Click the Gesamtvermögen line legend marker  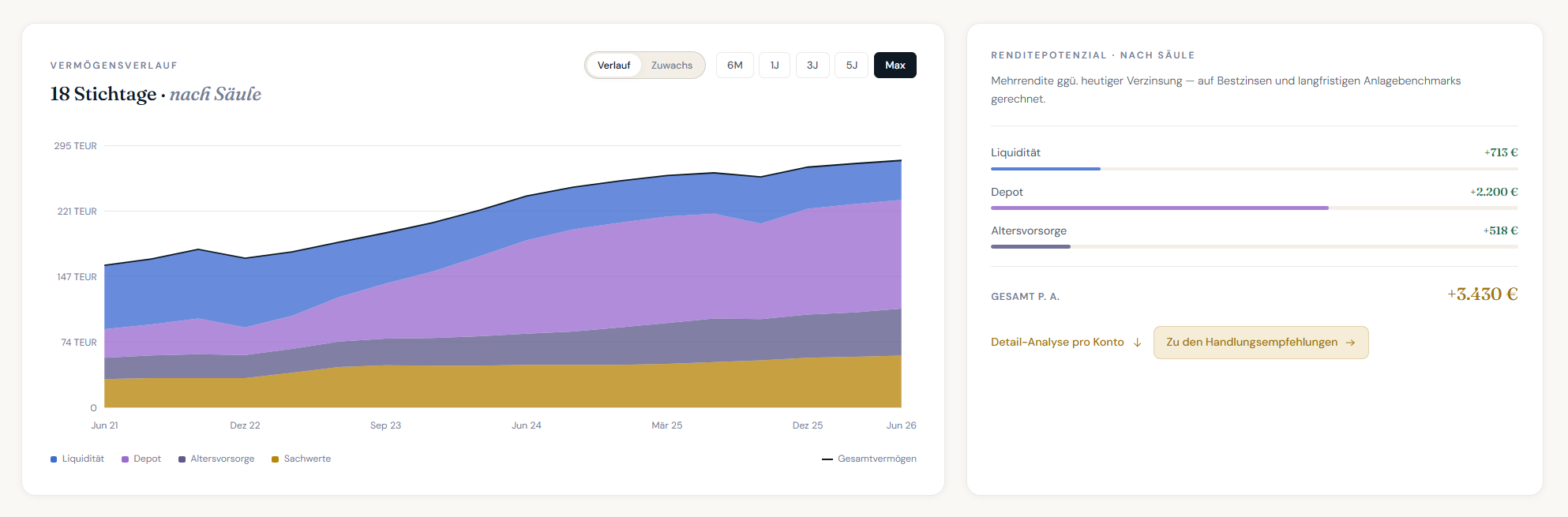(x=827, y=459)
